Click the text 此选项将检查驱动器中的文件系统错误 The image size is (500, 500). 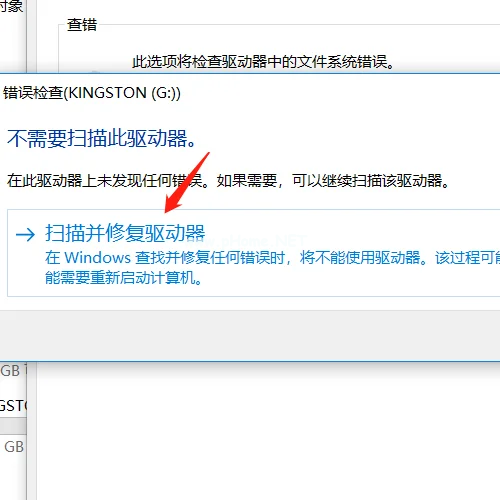(263, 62)
